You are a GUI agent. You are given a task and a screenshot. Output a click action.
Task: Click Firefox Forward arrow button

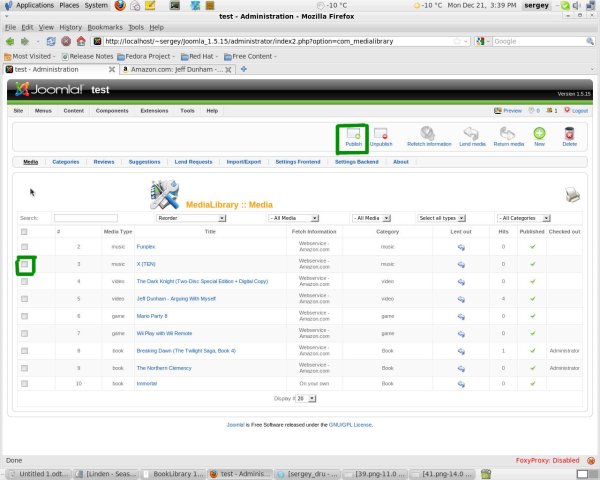coord(25,41)
